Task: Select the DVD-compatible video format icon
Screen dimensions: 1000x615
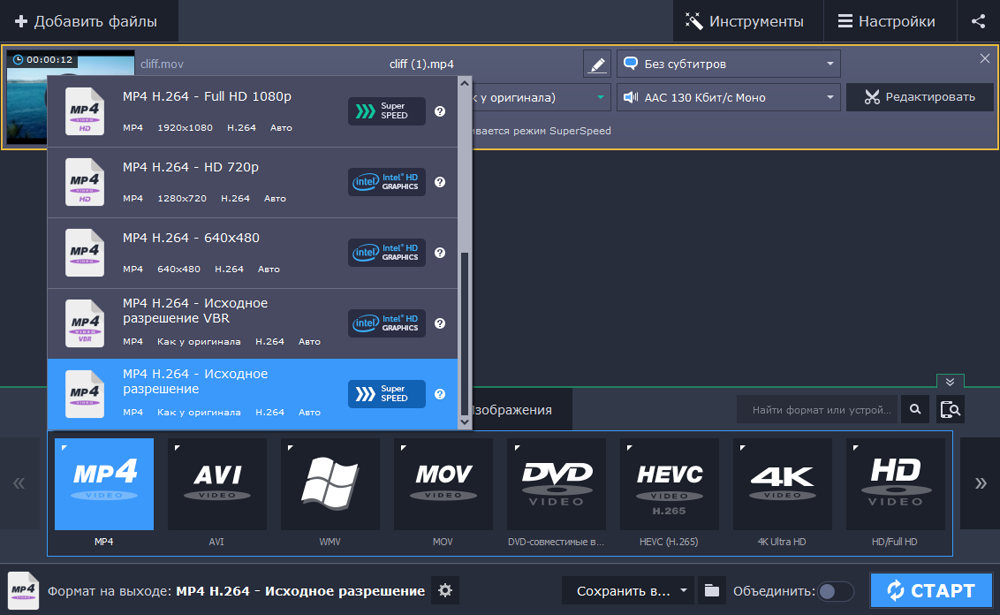Action: tap(556, 484)
